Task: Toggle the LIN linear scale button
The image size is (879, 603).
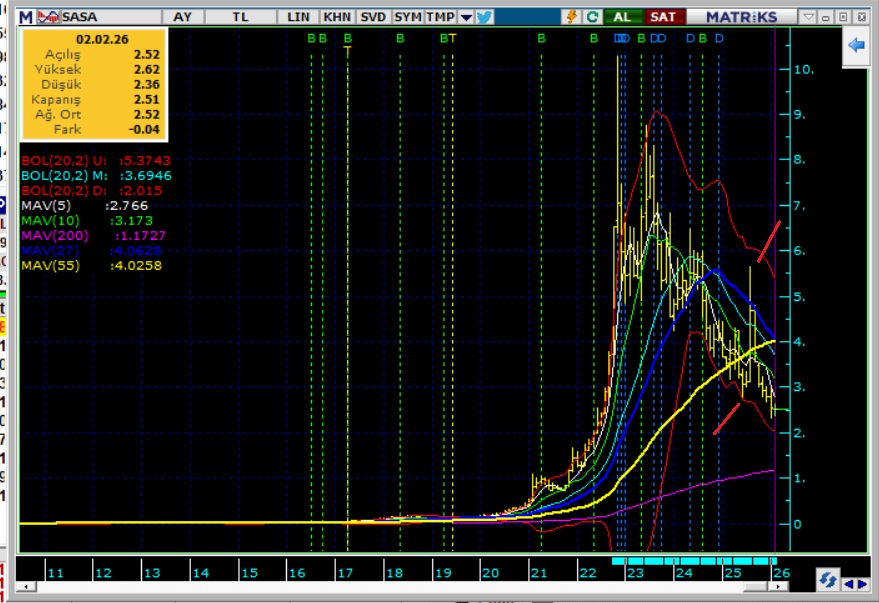Action: click(x=298, y=17)
